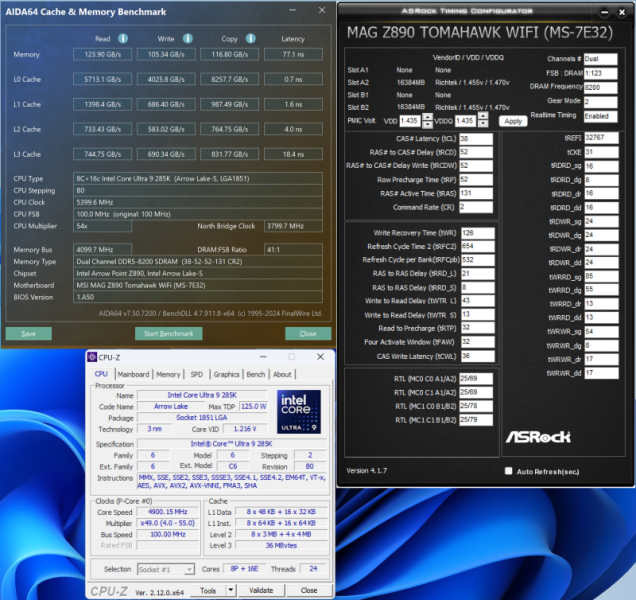Click the Copy info icon in AIDA64
This screenshot has height=600, width=636.
click(251, 39)
